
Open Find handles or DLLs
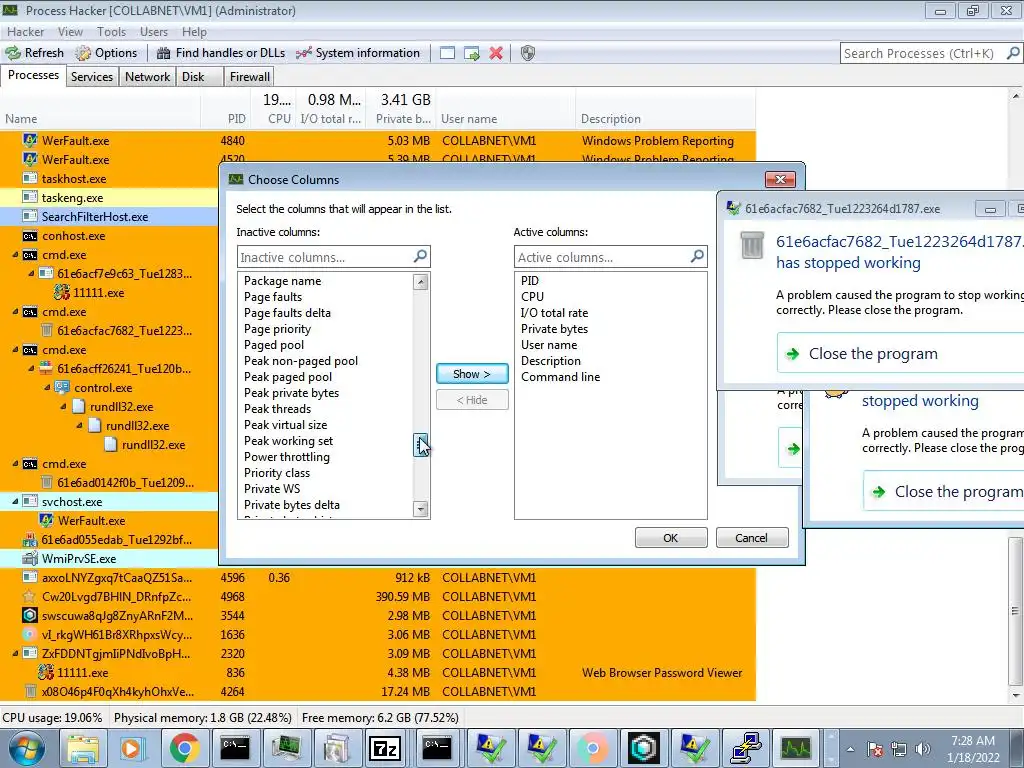coord(221,53)
